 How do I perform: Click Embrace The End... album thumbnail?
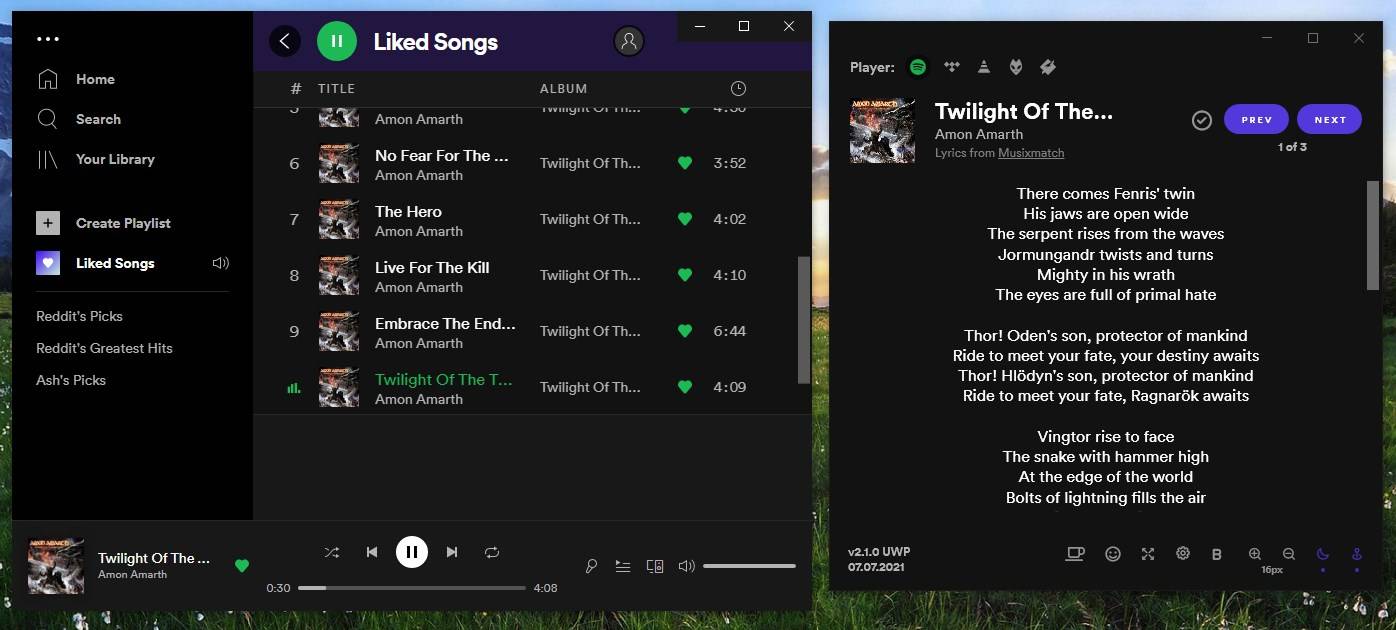click(339, 331)
